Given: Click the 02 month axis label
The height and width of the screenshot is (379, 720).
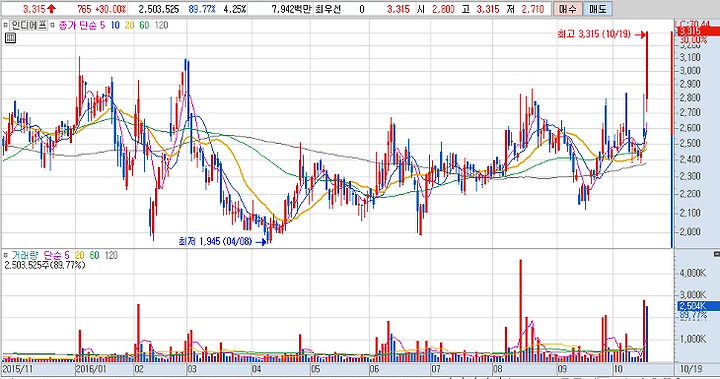Looking at the screenshot, I should pos(139,369).
